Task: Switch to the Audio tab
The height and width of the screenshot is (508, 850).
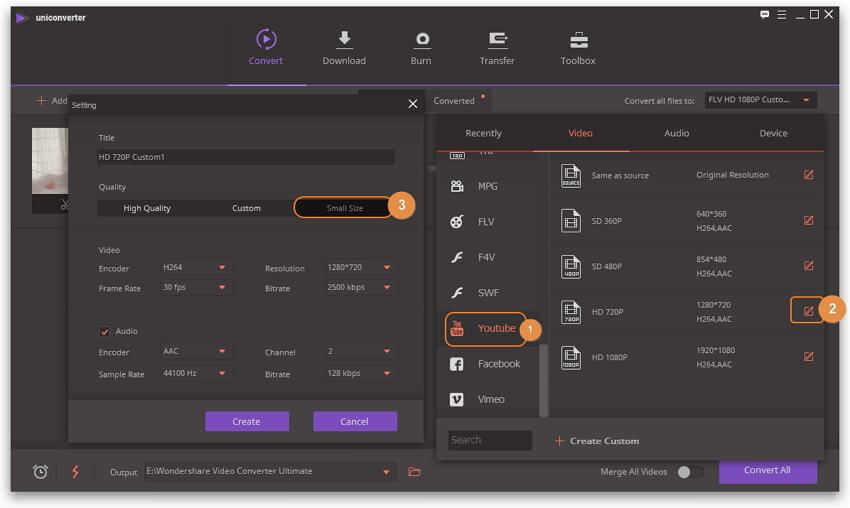Action: (677, 133)
